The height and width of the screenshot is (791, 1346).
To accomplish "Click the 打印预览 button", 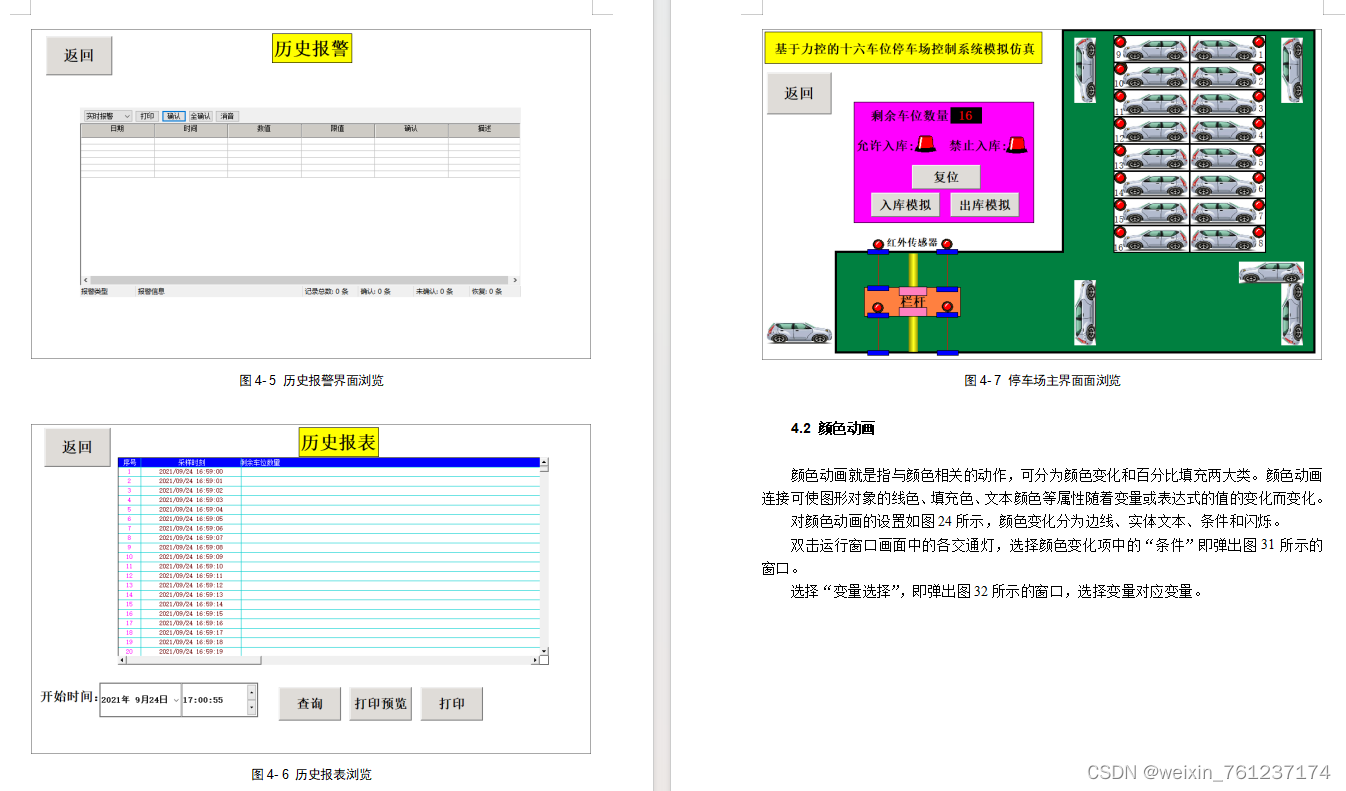I will click(380, 703).
